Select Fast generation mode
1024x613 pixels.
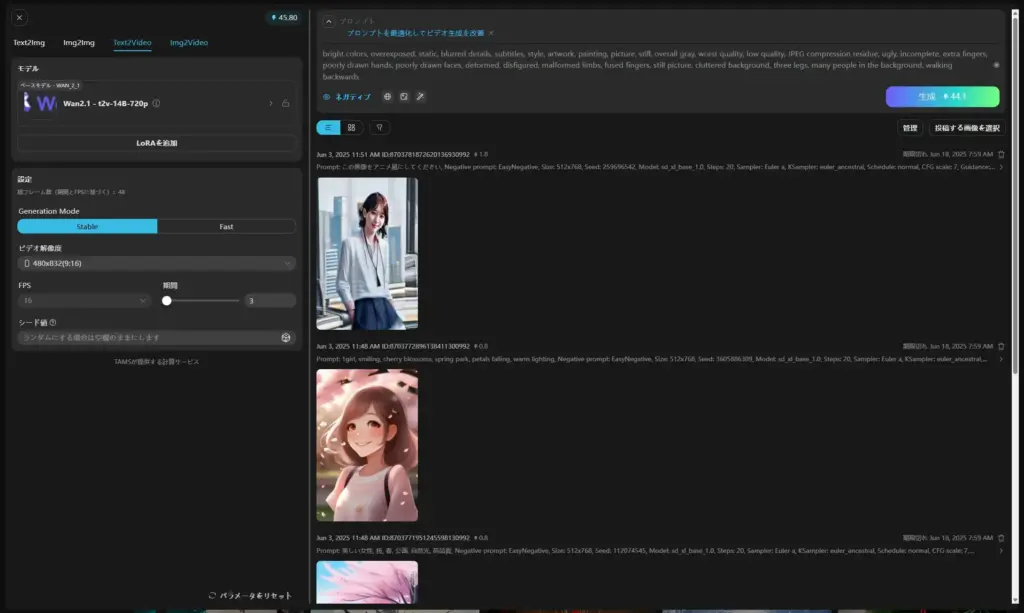tap(226, 227)
